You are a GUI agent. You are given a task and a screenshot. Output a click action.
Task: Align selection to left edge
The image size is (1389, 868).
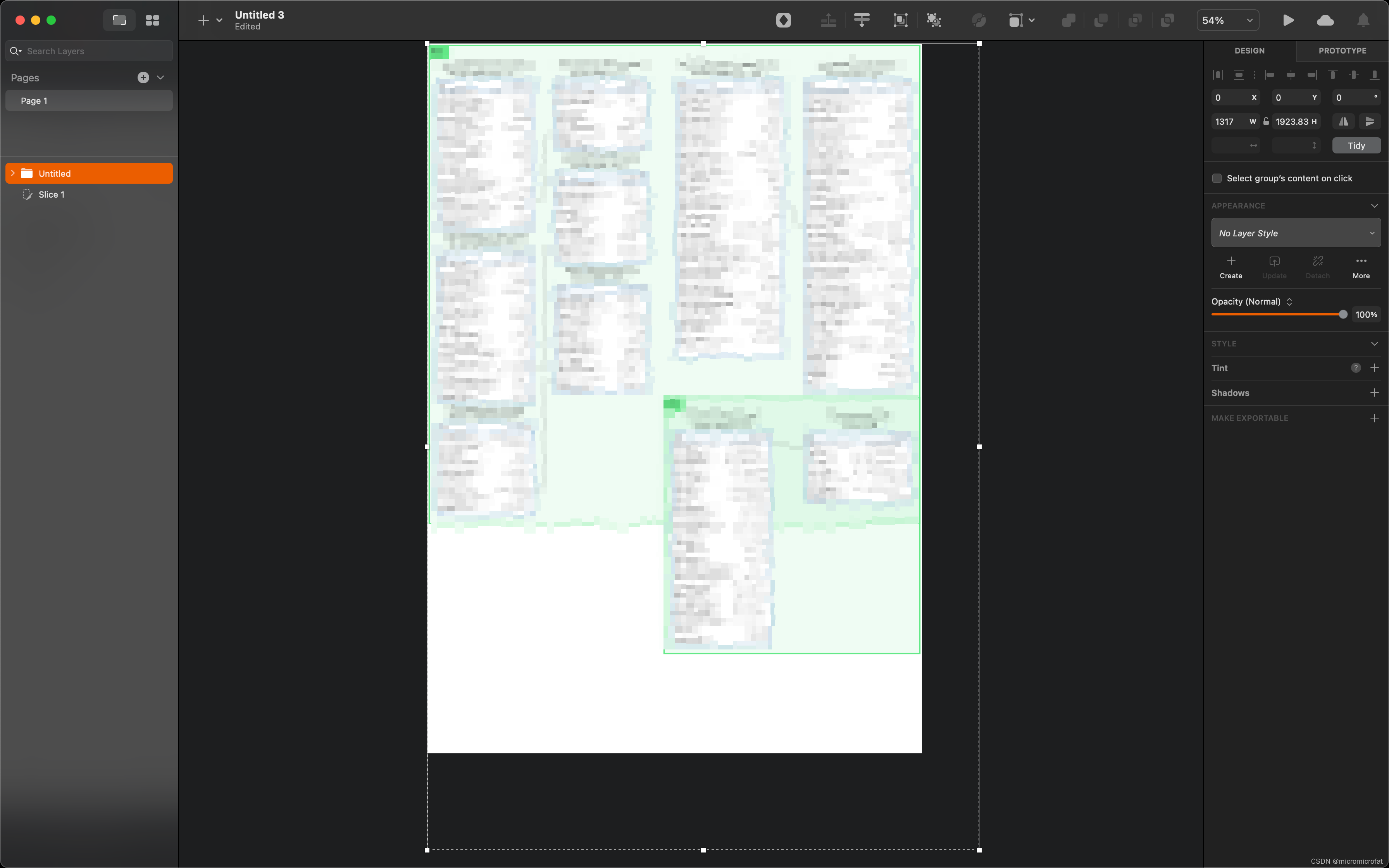point(1270,75)
